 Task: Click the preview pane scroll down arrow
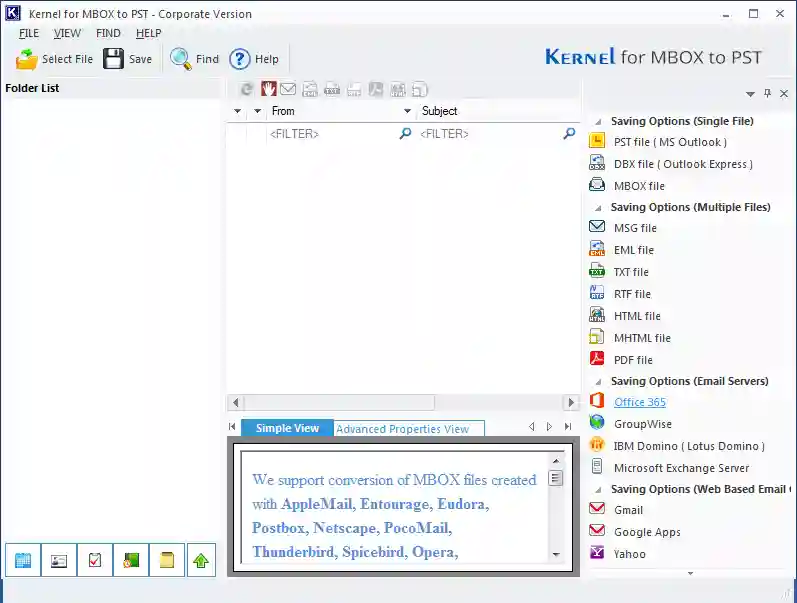coord(556,554)
